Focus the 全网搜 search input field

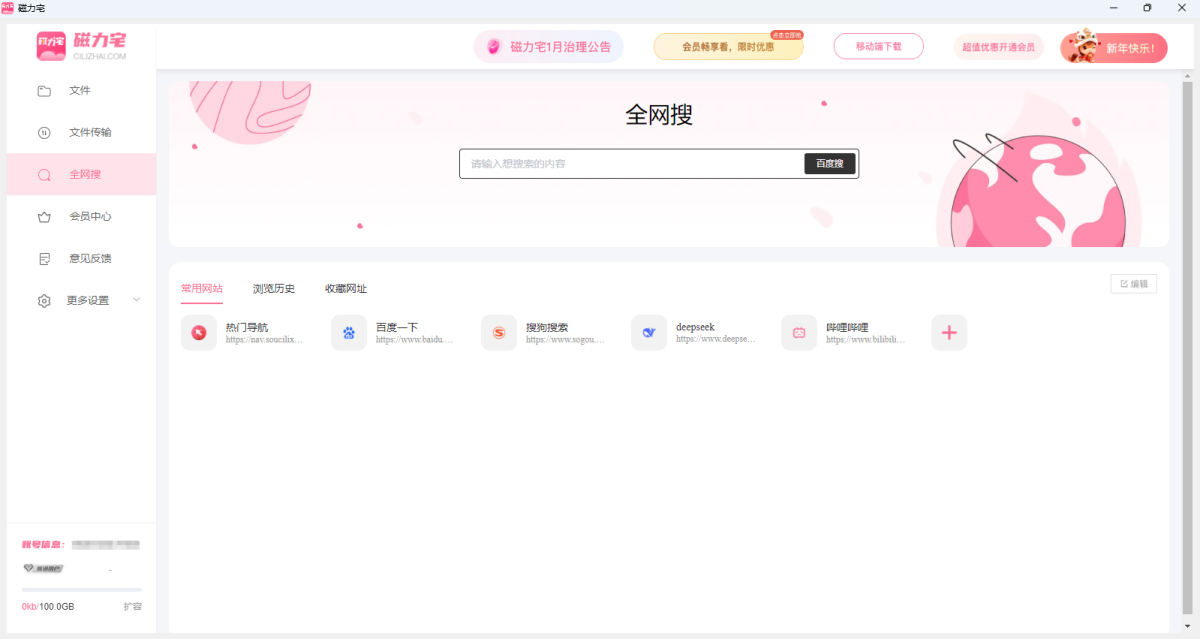point(630,164)
